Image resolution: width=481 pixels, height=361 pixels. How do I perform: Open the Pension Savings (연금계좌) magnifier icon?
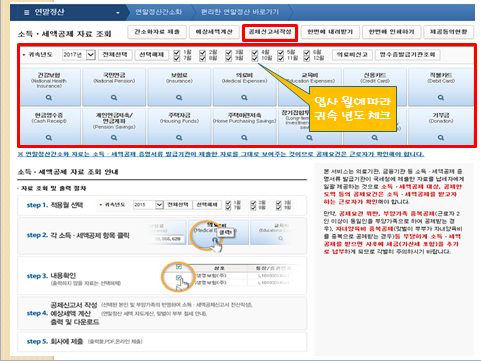114,138
